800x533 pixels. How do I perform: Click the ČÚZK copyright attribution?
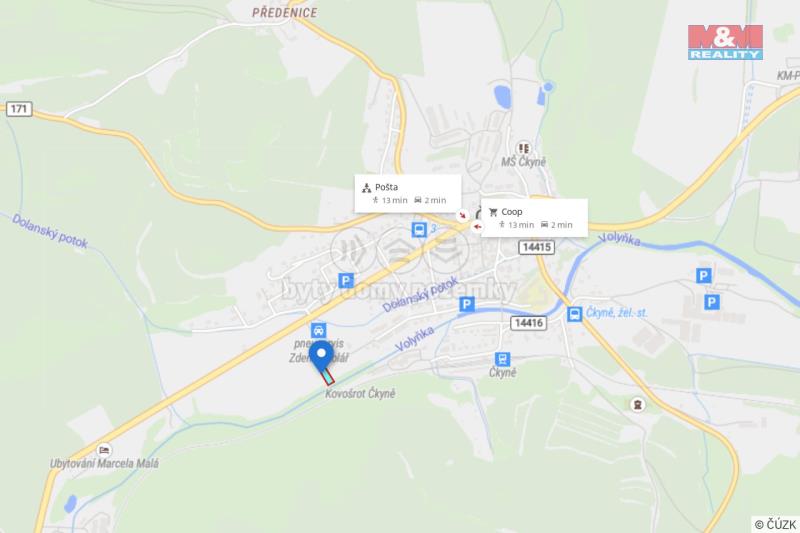click(776, 524)
